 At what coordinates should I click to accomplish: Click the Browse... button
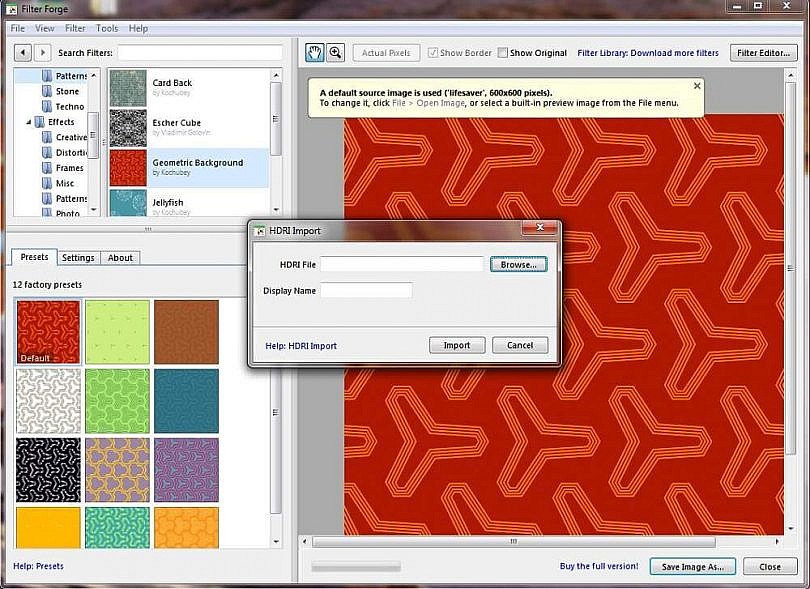click(518, 265)
